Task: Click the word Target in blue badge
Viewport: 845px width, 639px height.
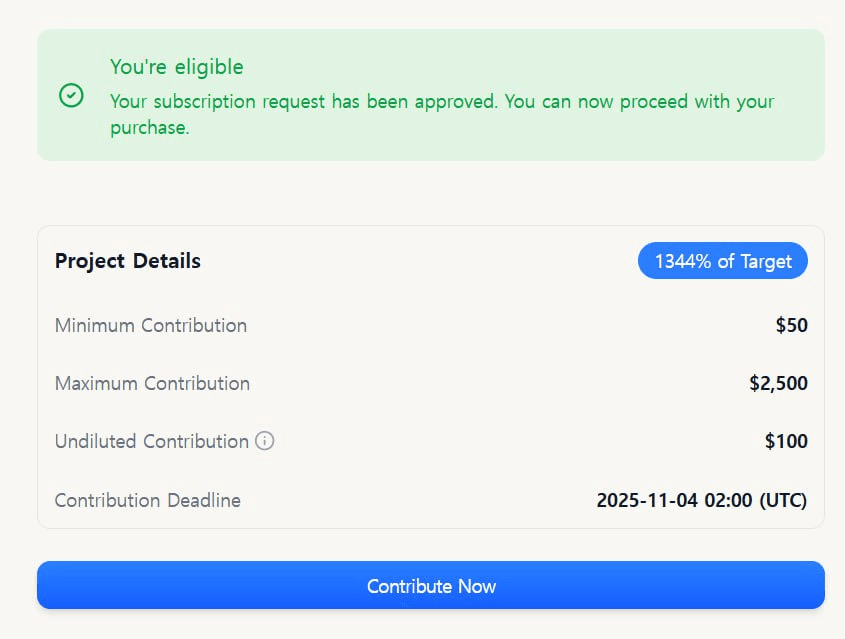Action: coord(766,261)
